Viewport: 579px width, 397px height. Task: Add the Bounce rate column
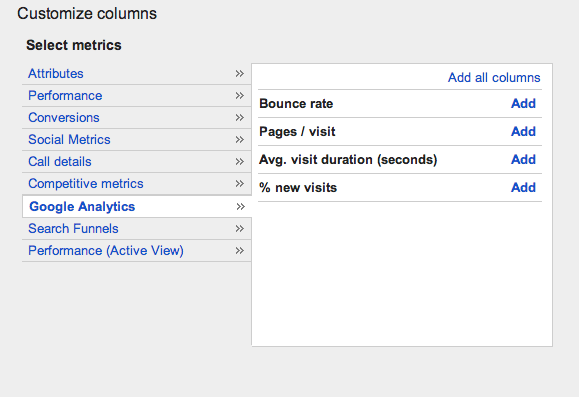click(523, 103)
